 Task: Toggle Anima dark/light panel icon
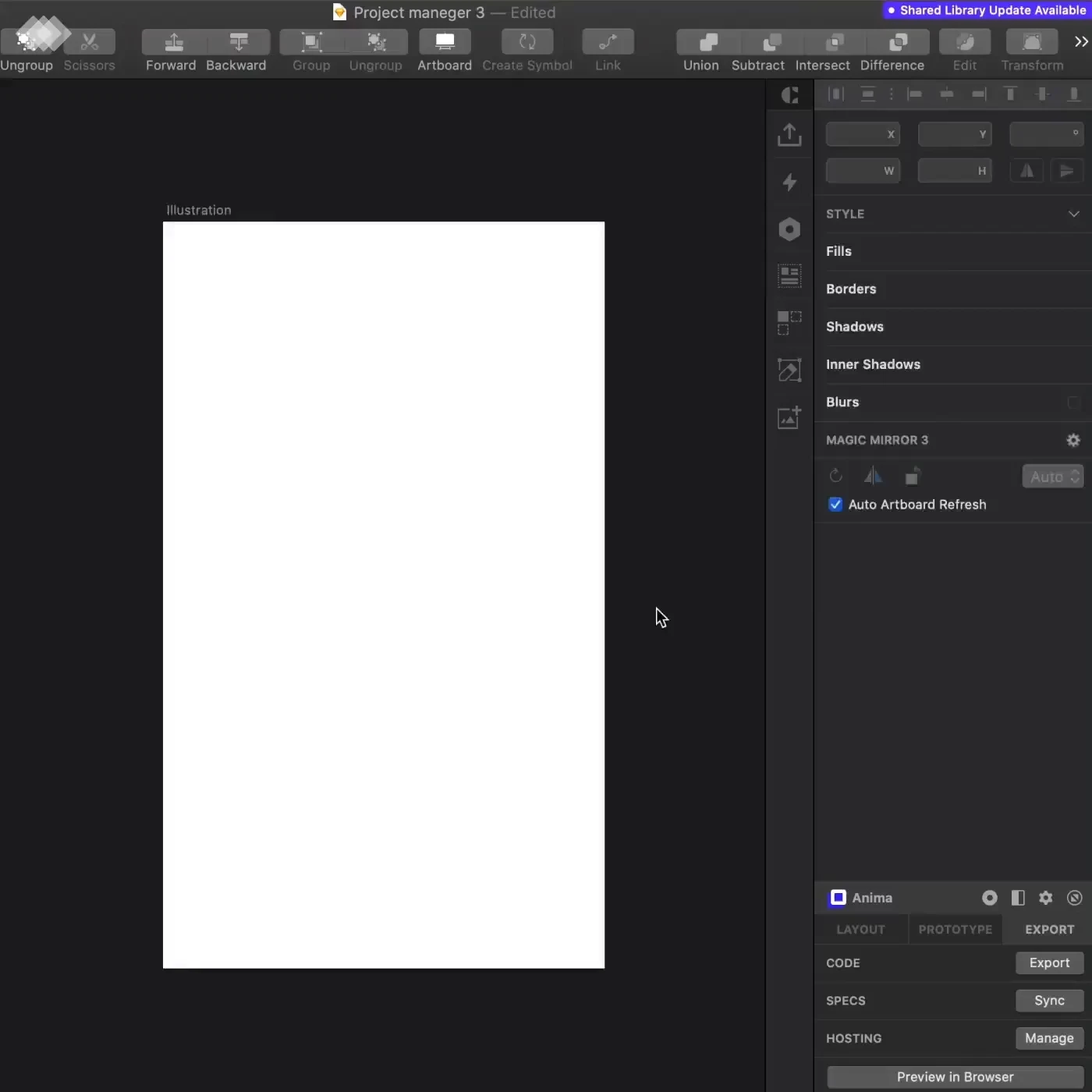(x=1018, y=898)
